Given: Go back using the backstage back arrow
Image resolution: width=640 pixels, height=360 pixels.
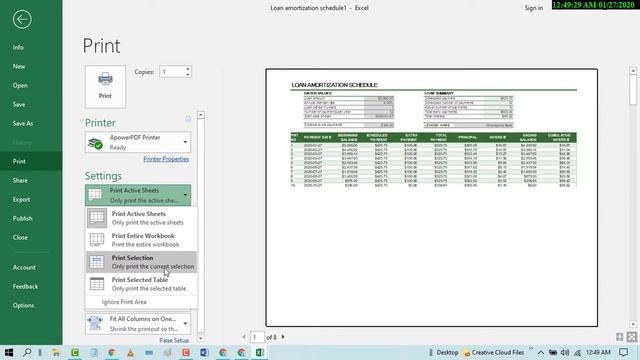Looking at the screenshot, I should [22, 19].
